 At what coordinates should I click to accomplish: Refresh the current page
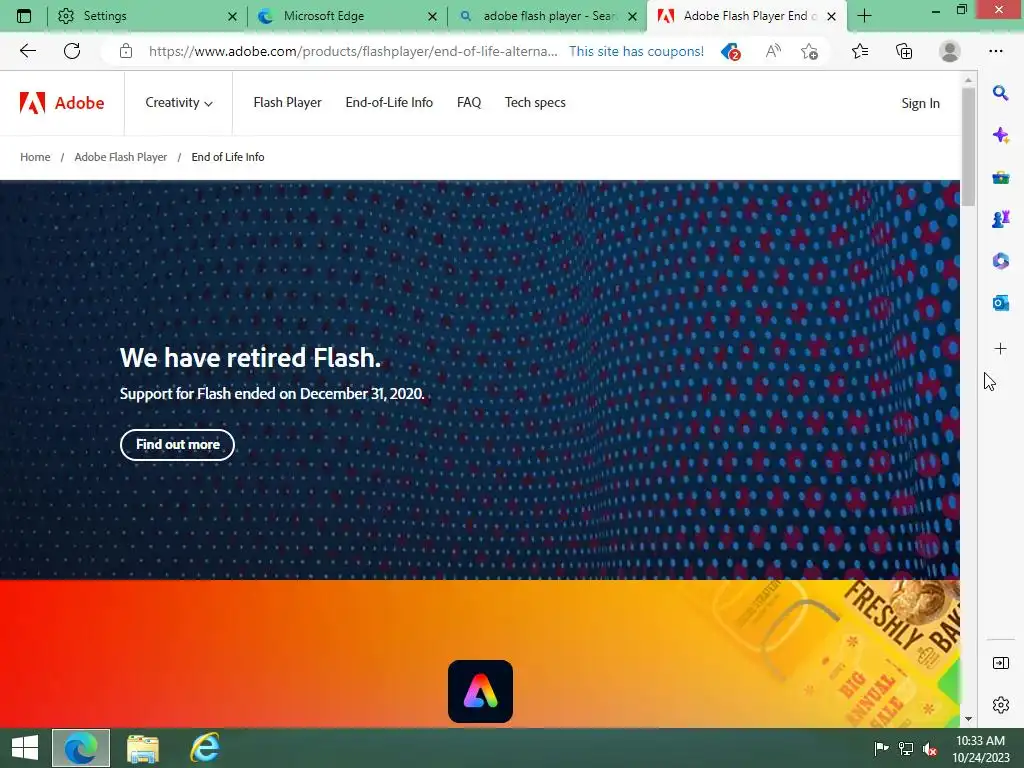tap(72, 51)
